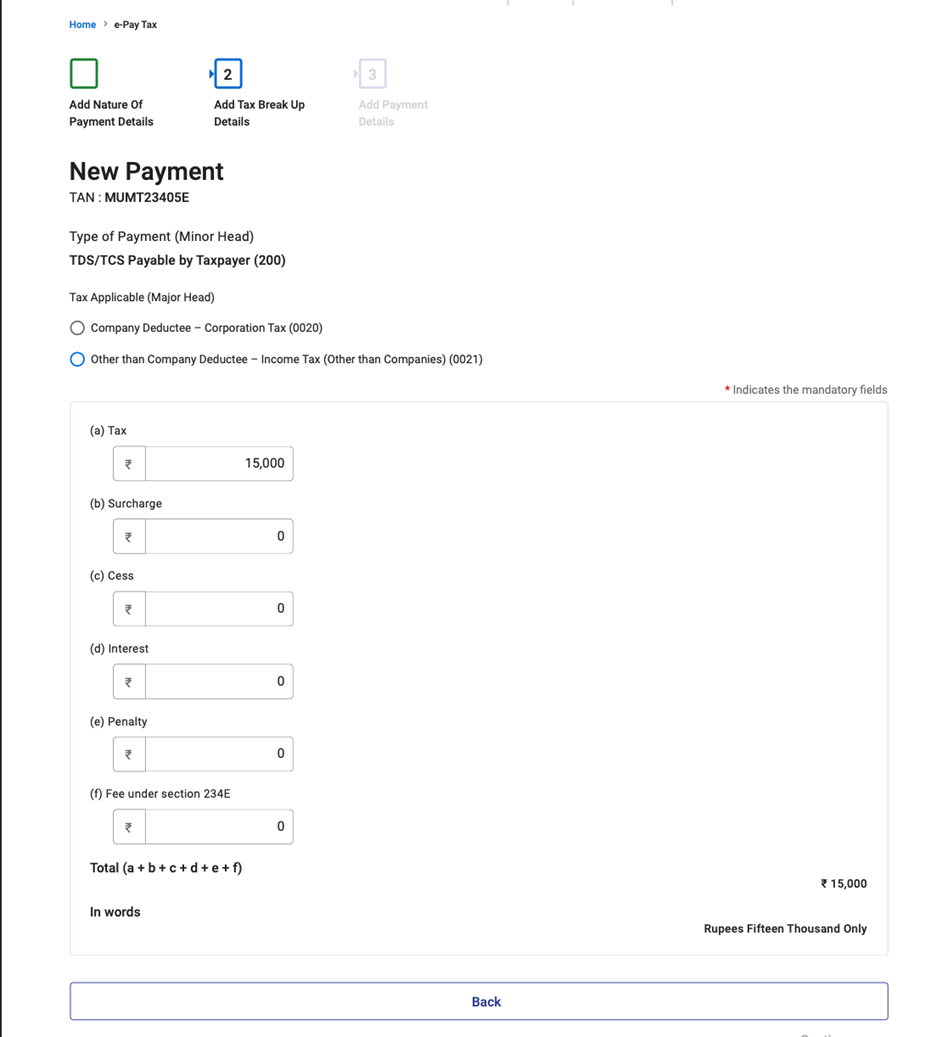This screenshot has height=1037, width=925.
Task: Click the Add Nature Of Payment Details label
Action: (x=111, y=113)
